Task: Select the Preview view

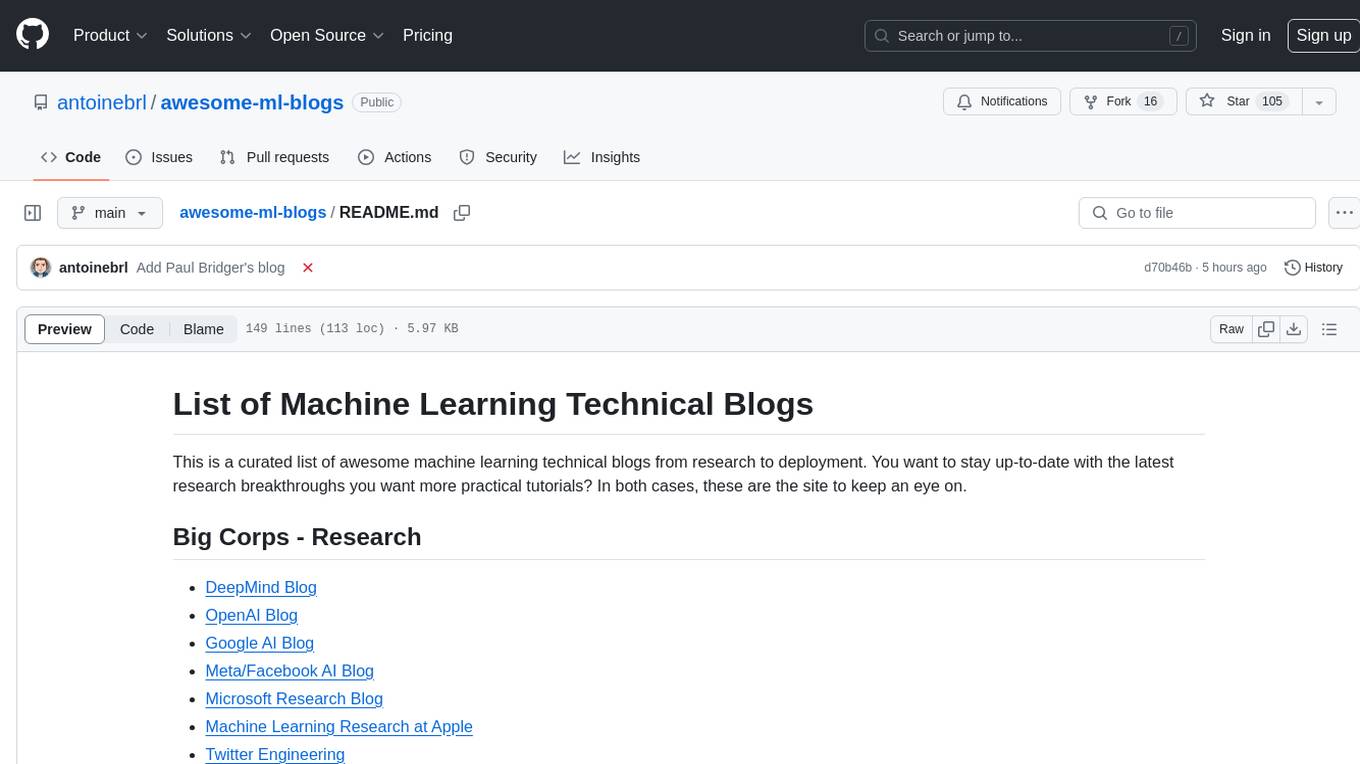Action: pyautogui.click(x=65, y=329)
